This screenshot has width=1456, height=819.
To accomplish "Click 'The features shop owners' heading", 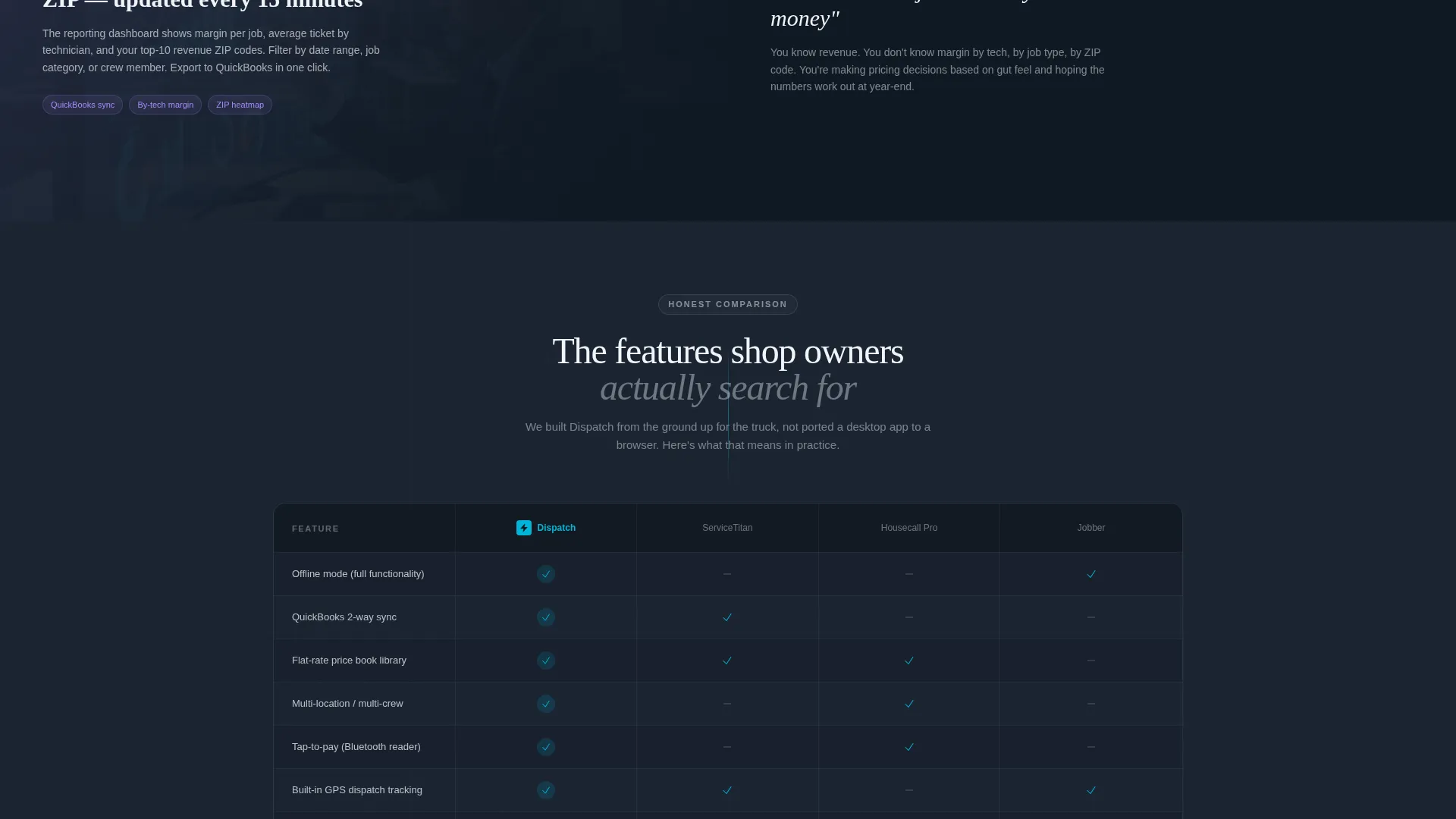I will (728, 351).
